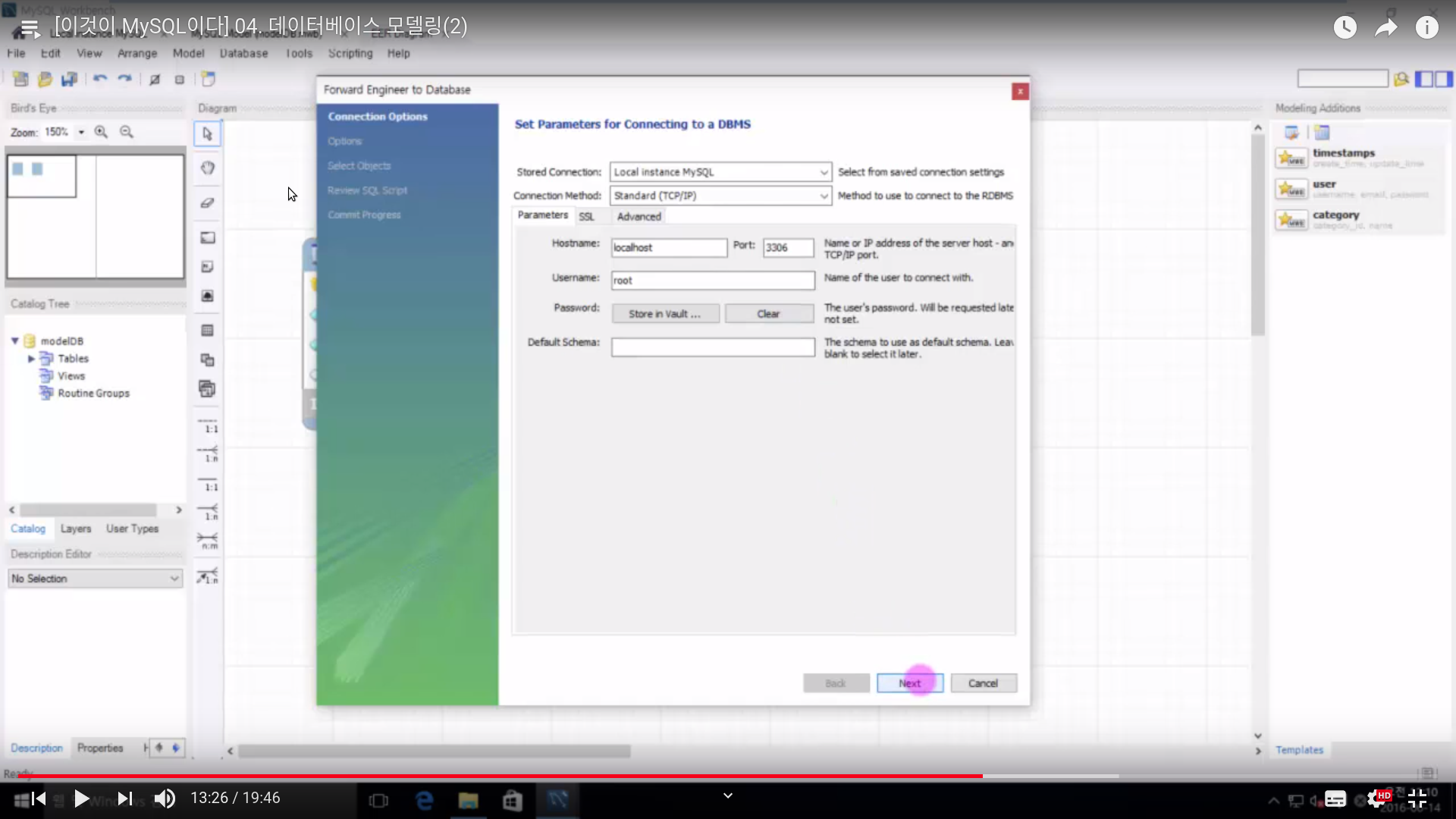Screen dimensions: 1456x819
Task: Select the n:m relationship tool
Action: click(207, 541)
